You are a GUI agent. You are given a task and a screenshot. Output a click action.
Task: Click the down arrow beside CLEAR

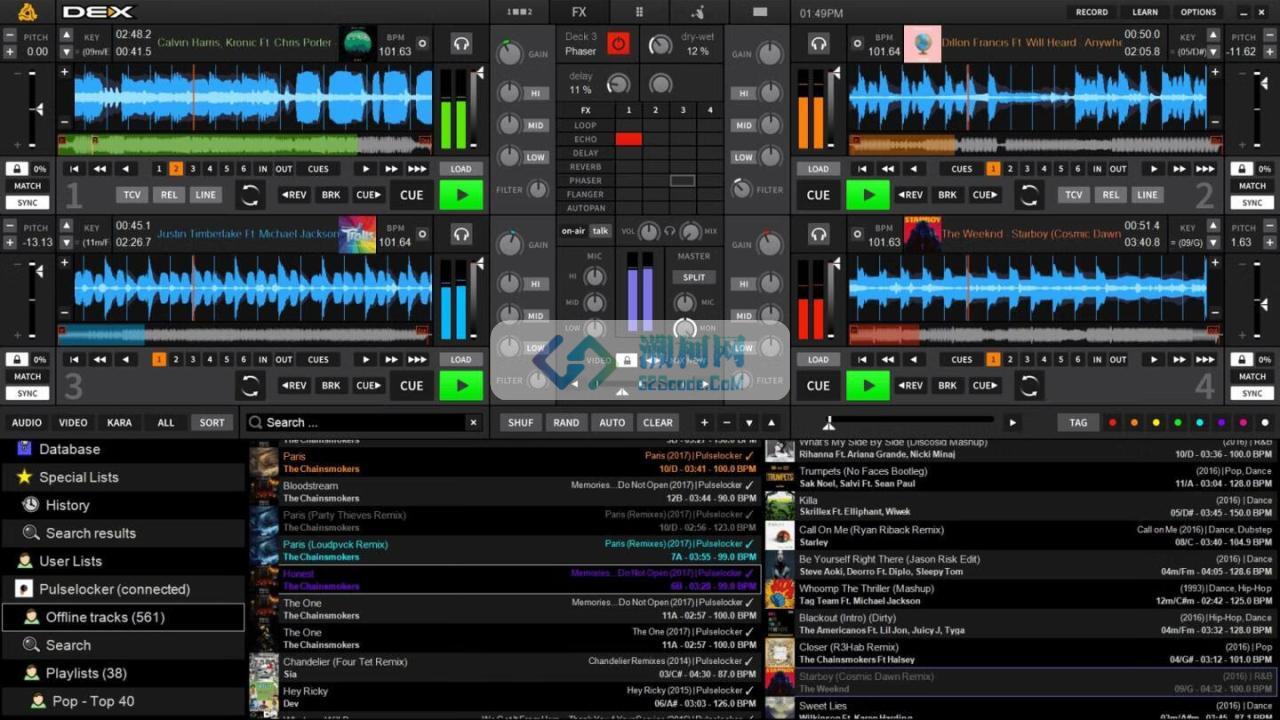[x=748, y=423]
